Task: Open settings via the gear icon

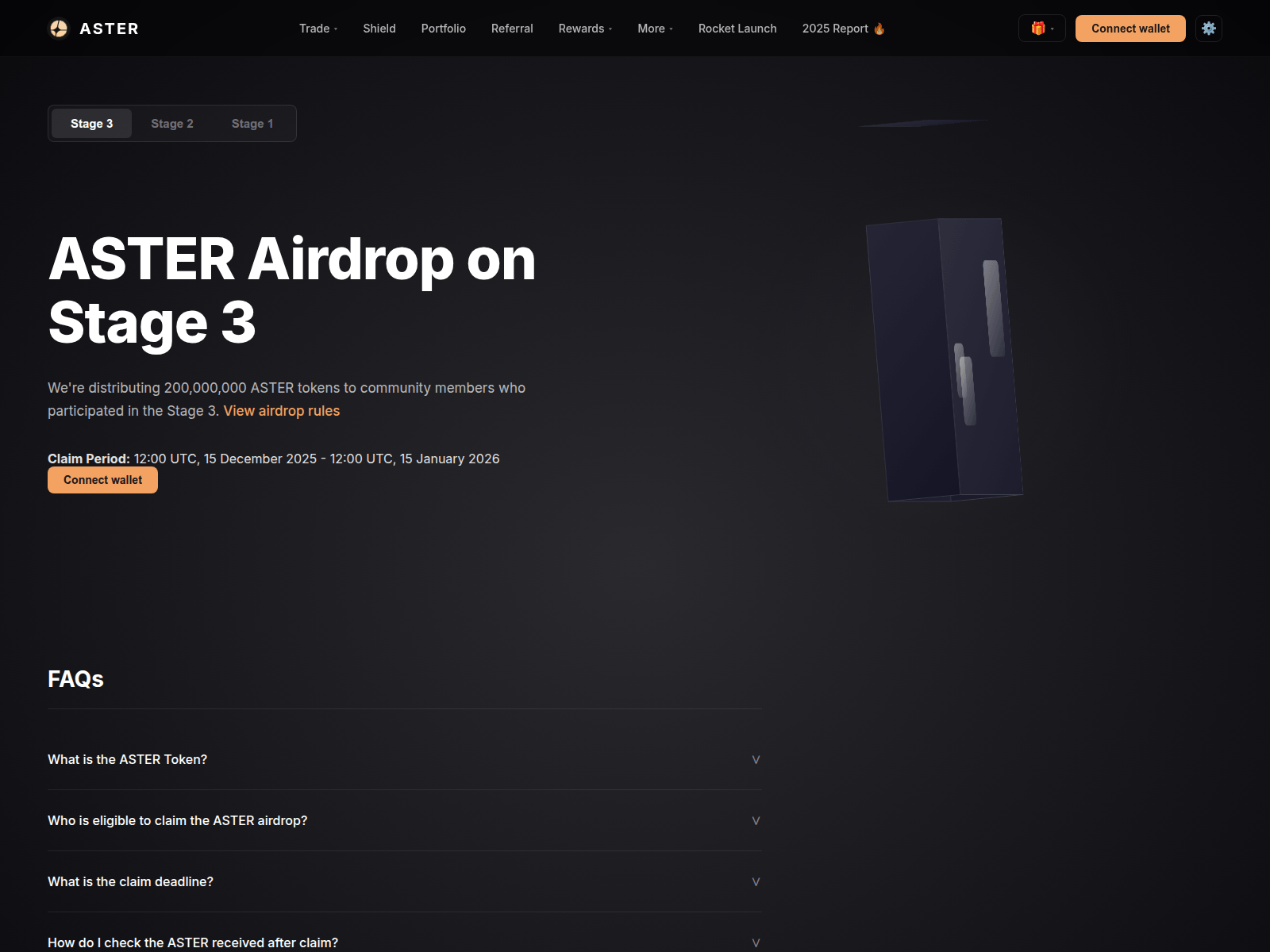Action: [x=1208, y=29]
